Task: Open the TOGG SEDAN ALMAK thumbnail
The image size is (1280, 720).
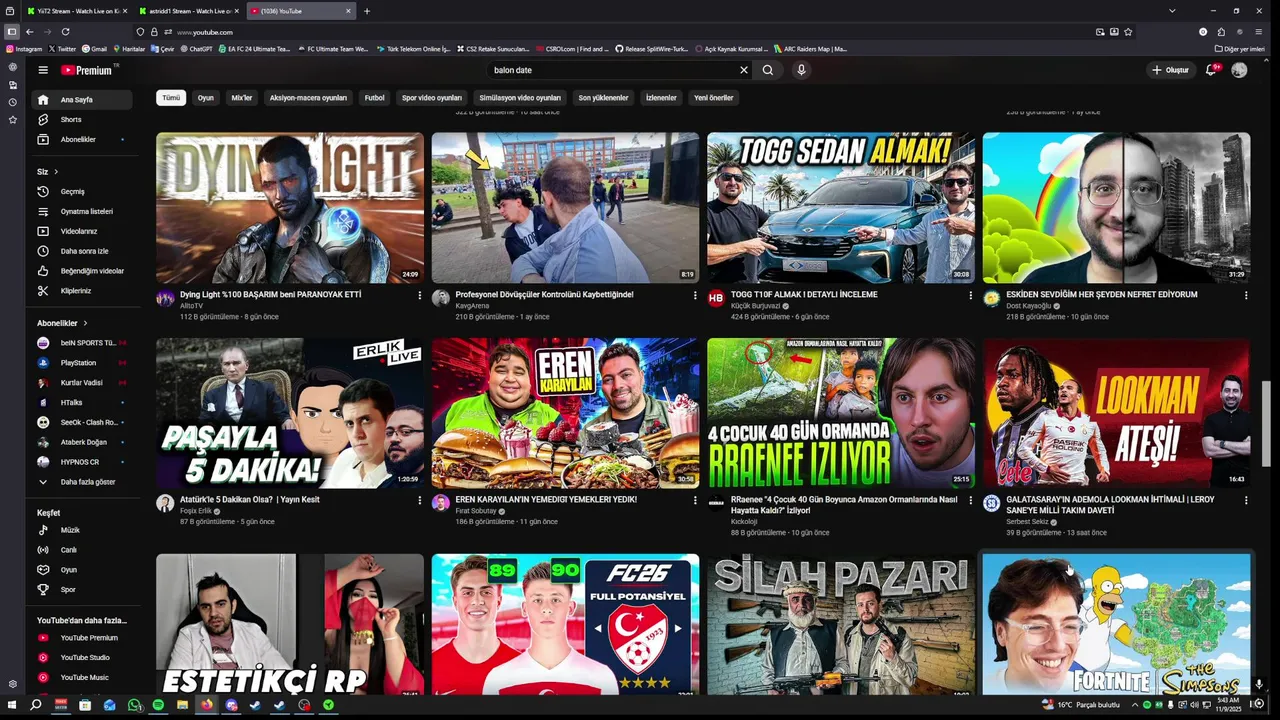Action: [841, 208]
